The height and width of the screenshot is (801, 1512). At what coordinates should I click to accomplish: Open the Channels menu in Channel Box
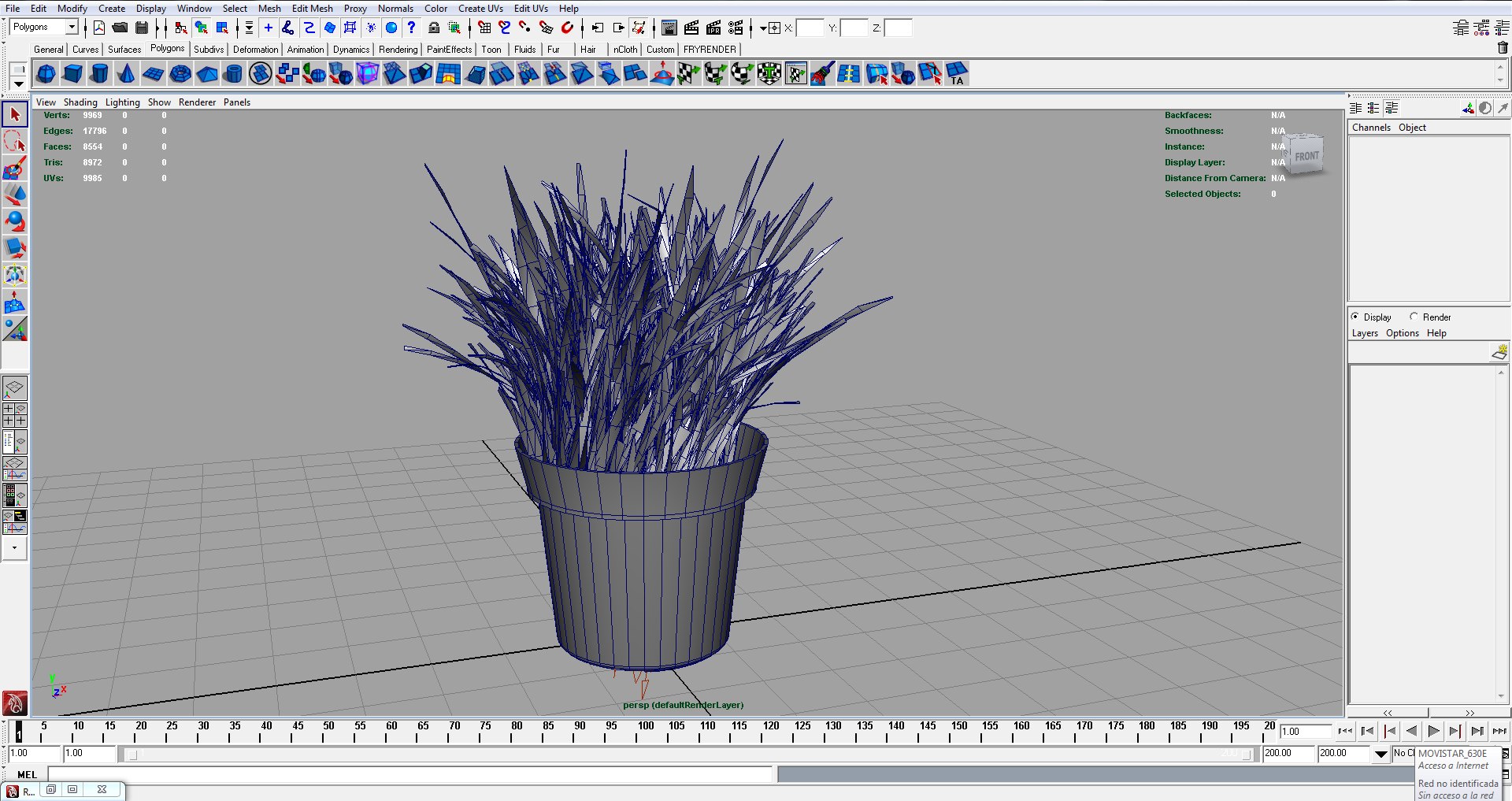[1371, 128]
